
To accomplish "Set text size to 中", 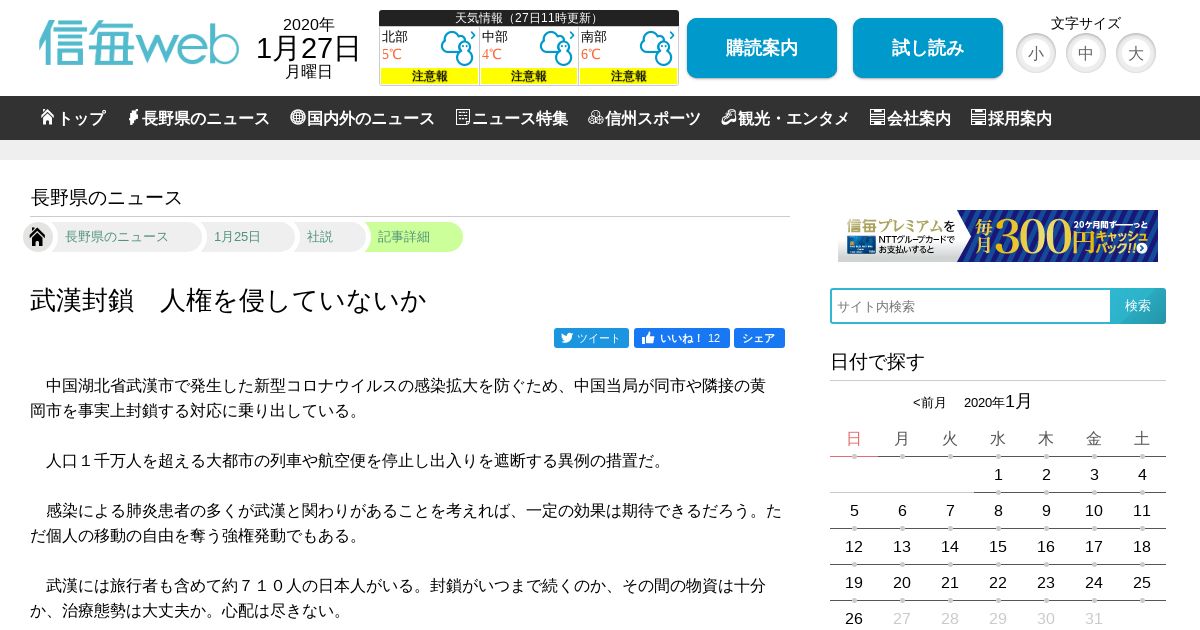I will 1086,53.
